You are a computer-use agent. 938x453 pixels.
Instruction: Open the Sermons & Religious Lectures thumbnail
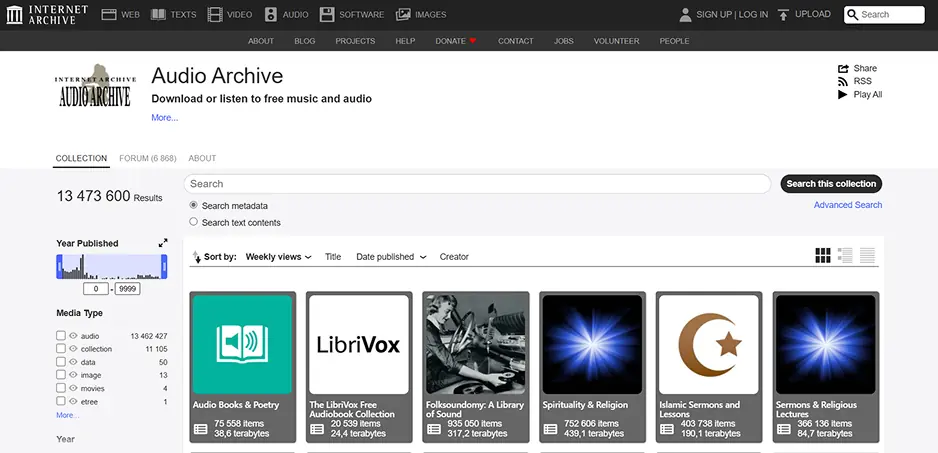coord(826,345)
